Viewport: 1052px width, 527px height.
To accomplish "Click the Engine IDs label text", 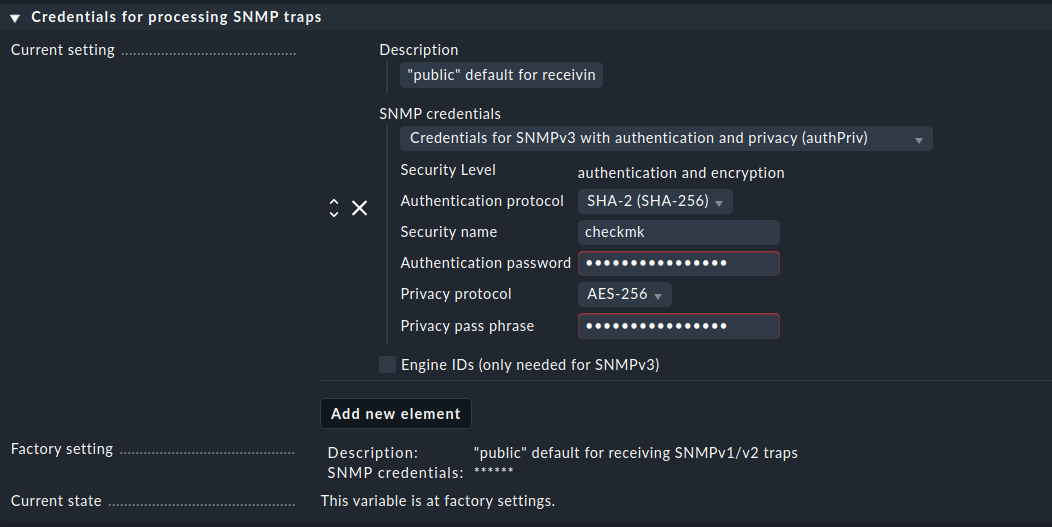I will (x=530, y=365).
